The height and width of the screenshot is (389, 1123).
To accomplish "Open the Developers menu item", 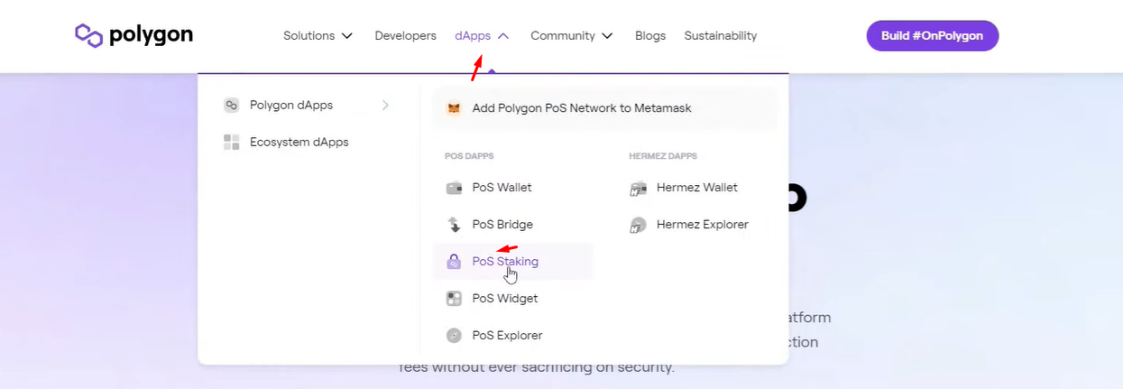I will click(x=405, y=36).
